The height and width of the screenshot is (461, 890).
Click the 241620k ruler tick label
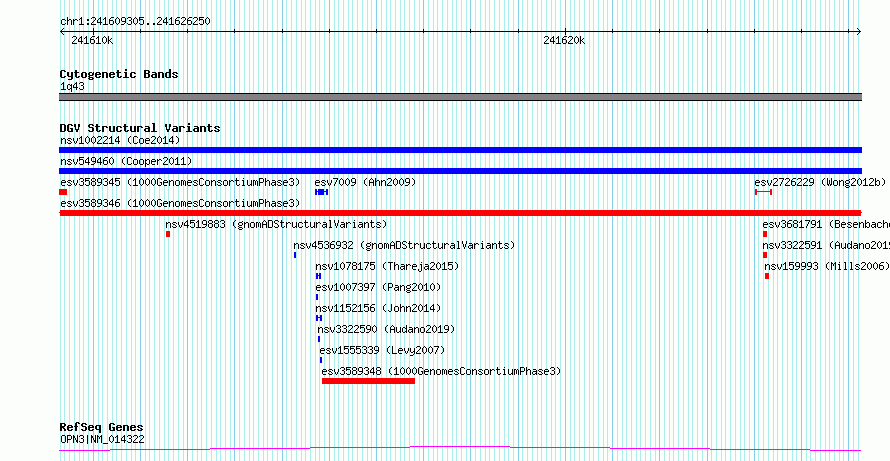(x=564, y=40)
